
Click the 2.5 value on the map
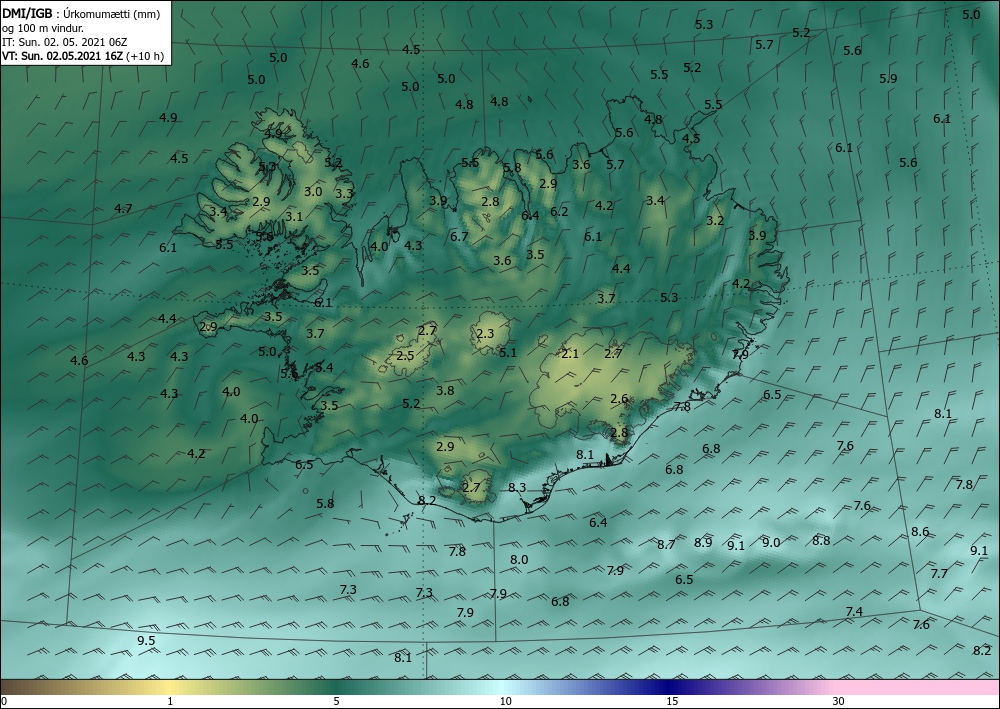point(406,356)
